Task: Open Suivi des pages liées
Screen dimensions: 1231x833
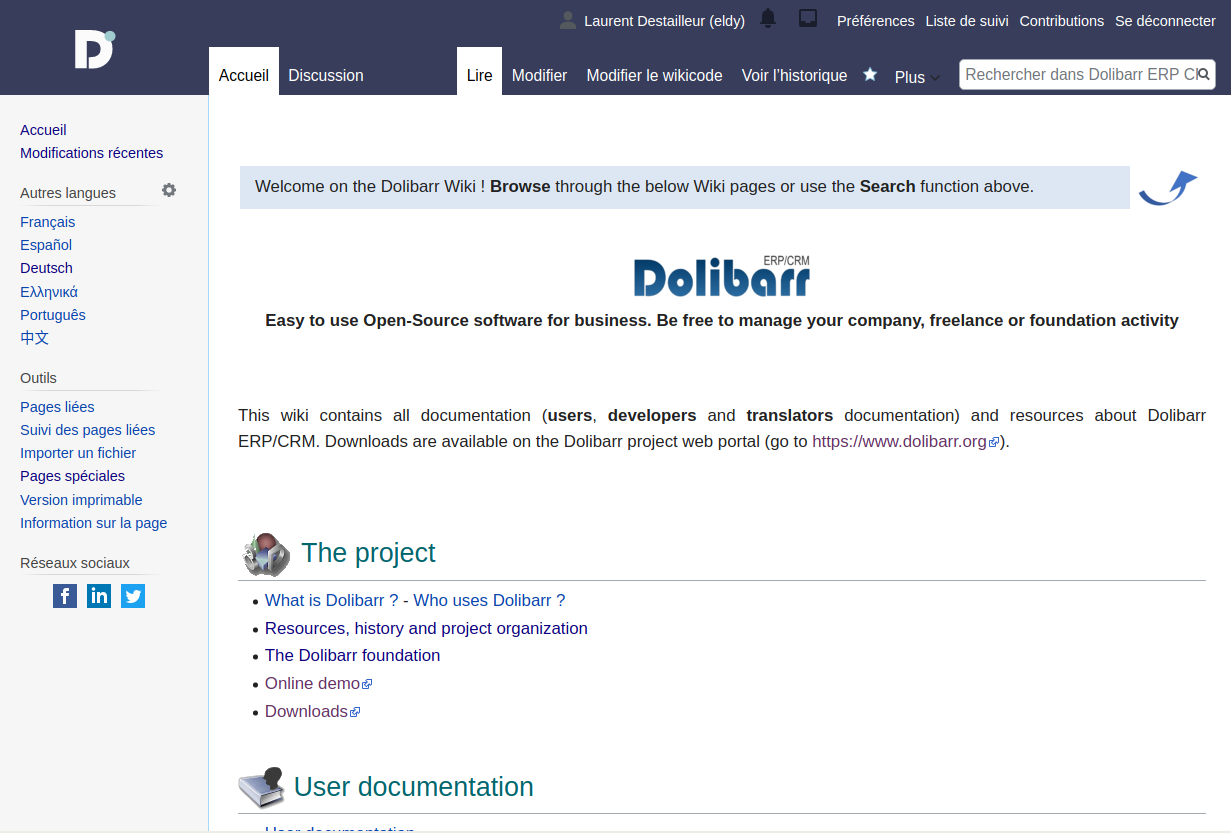Action: 87,430
